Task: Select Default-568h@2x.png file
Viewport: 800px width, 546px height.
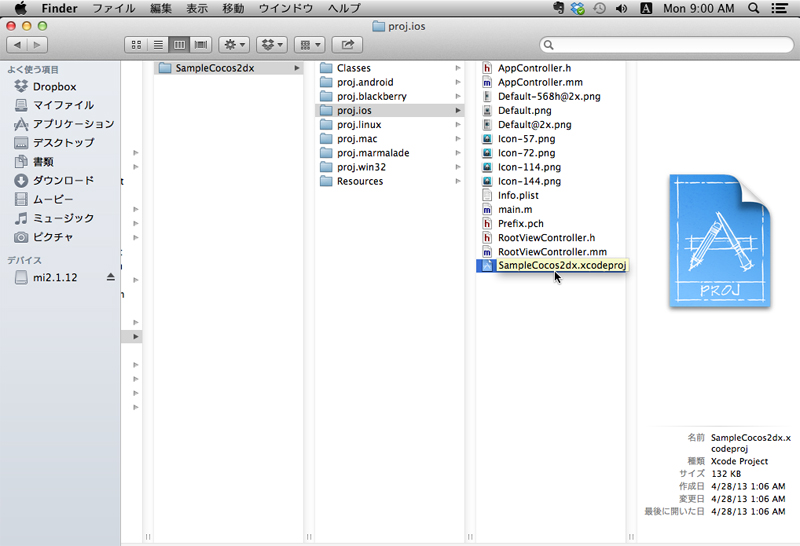Action: 551,96
